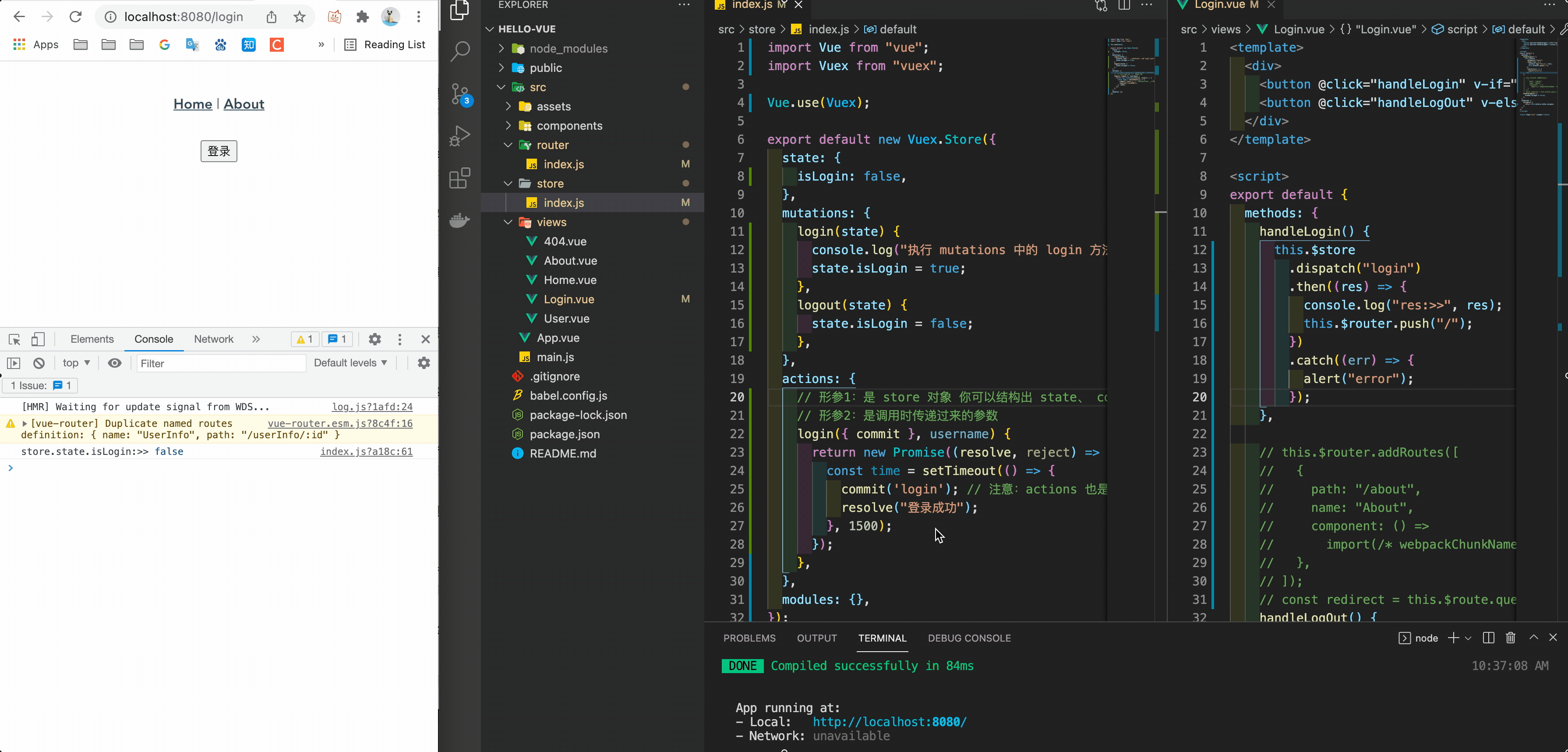This screenshot has width=1568, height=752.
Task: Open the browser extensions puzzle icon
Action: tap(362, 17)
